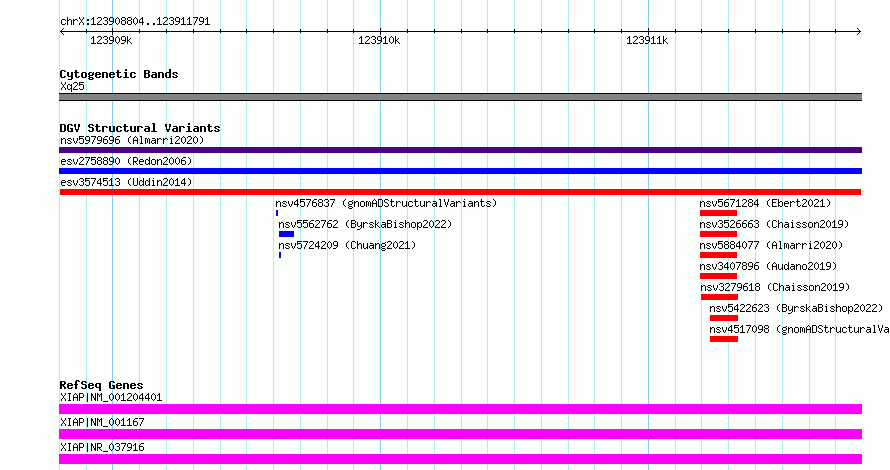Click the right arrow end of the ruler
Image resolution: width=890 pixels, height=470 pixels.
tap(859, 31)
